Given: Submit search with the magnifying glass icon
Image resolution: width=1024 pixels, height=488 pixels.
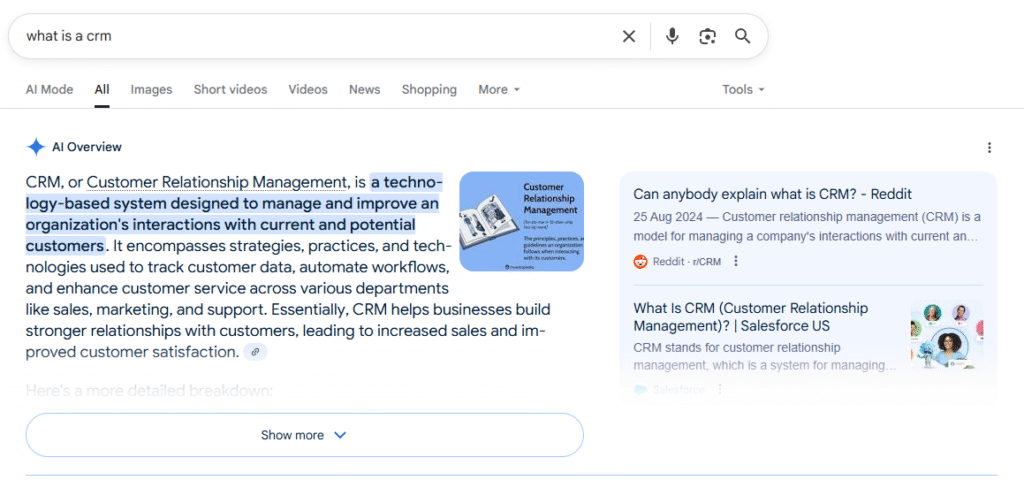Looking at the screenshot, I should tap(743, 36).
